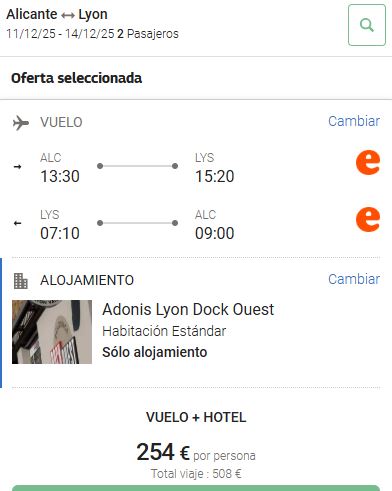Viewport: 392px width, 491px height.
Task: Change the accommodation via Cambiar link
Action: 354,279
